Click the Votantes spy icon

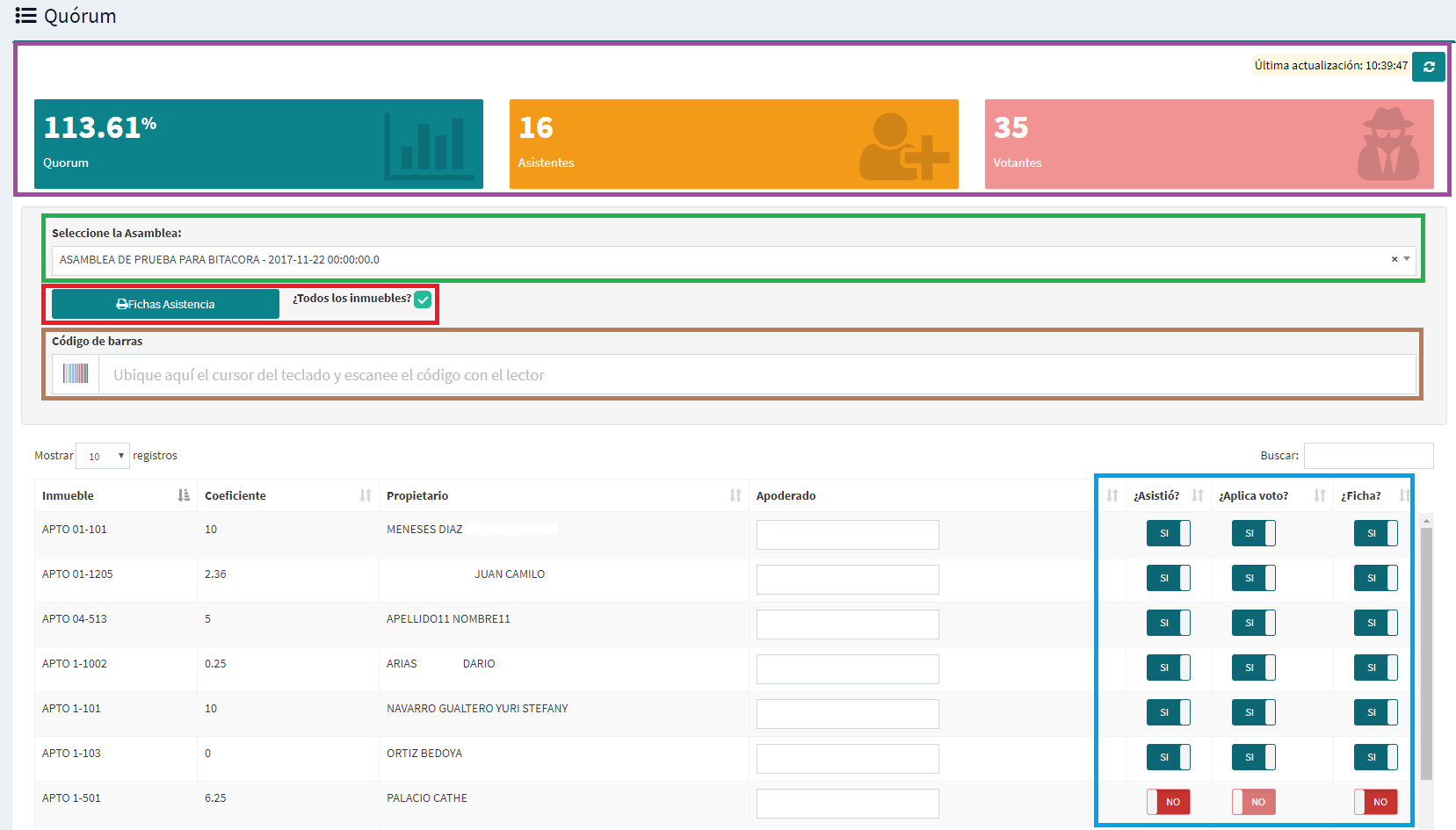pos(1388,144)
